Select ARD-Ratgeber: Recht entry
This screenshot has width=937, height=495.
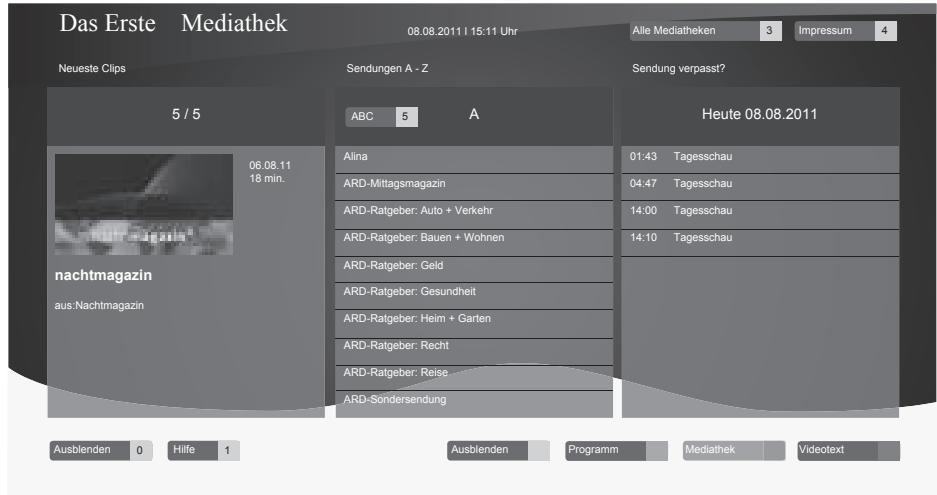pos(474,352)
